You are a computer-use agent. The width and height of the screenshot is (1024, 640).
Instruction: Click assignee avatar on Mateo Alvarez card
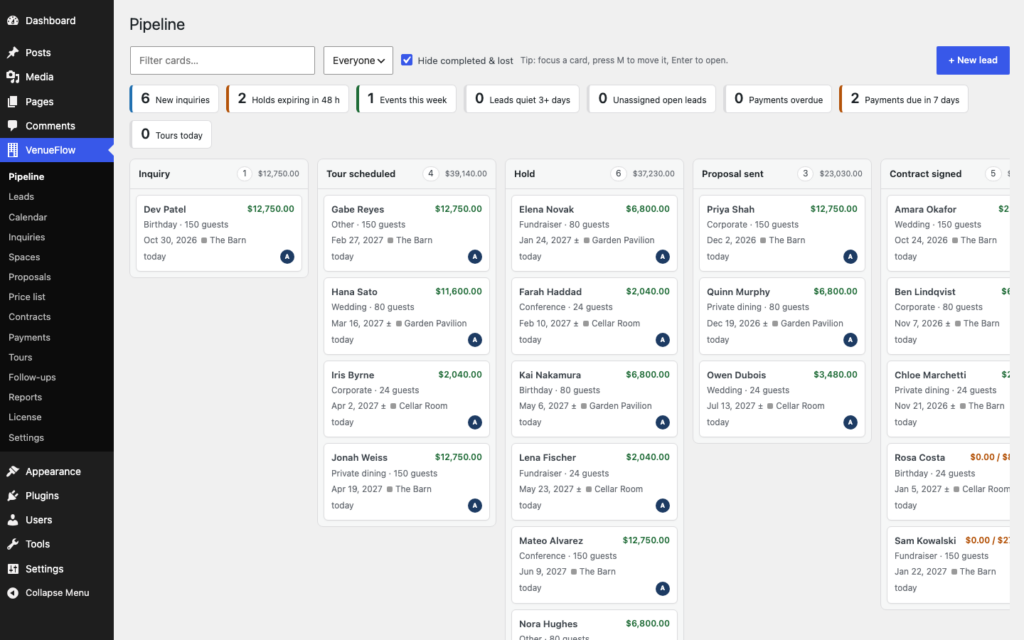point(663,588)
